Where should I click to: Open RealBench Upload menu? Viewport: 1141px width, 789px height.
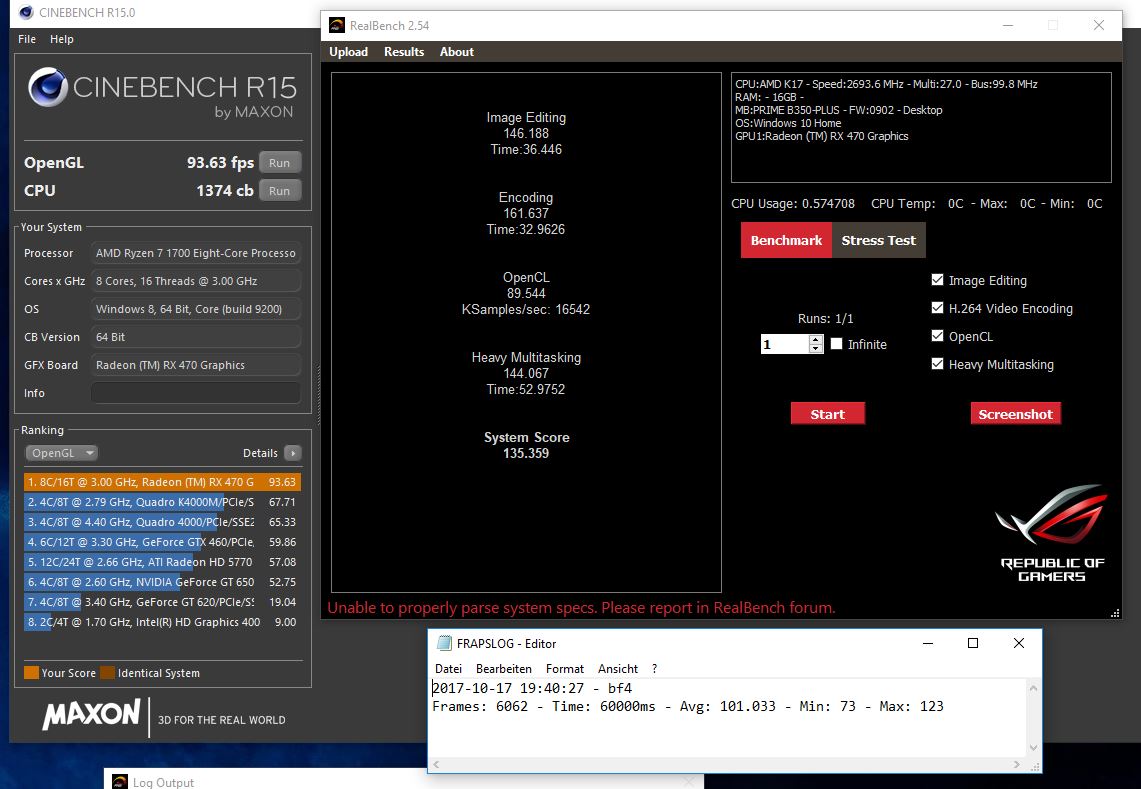click(x=349, y=52)
